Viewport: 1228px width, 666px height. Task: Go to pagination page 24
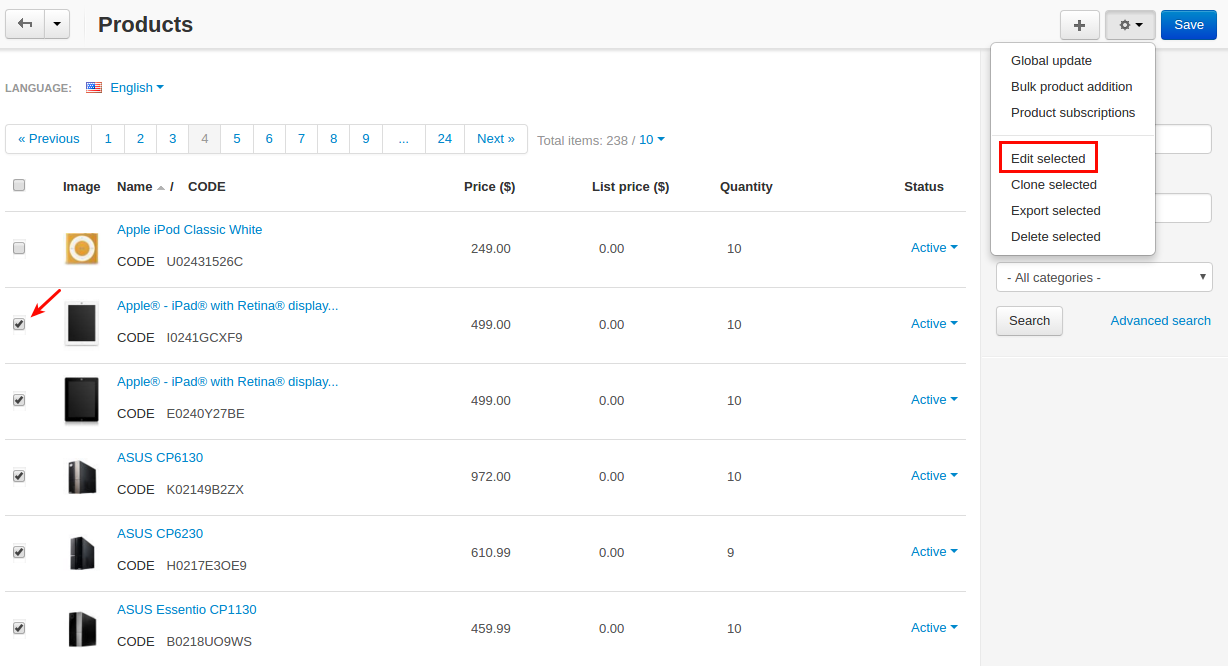coord(445,139)
